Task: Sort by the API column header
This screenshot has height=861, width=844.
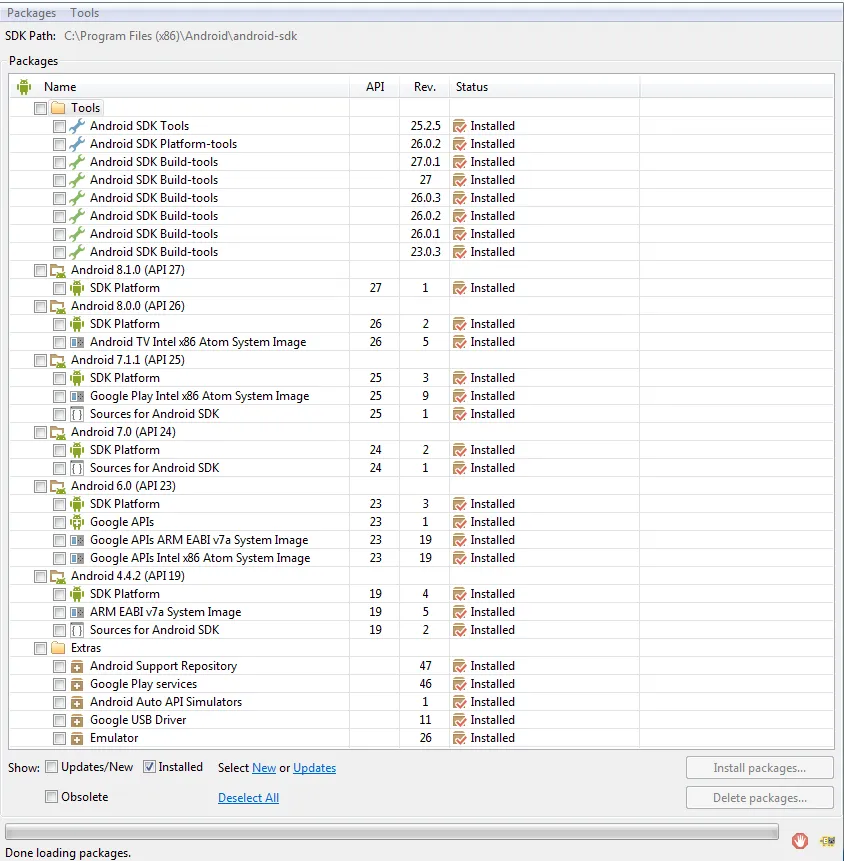Action: (375, 87)
